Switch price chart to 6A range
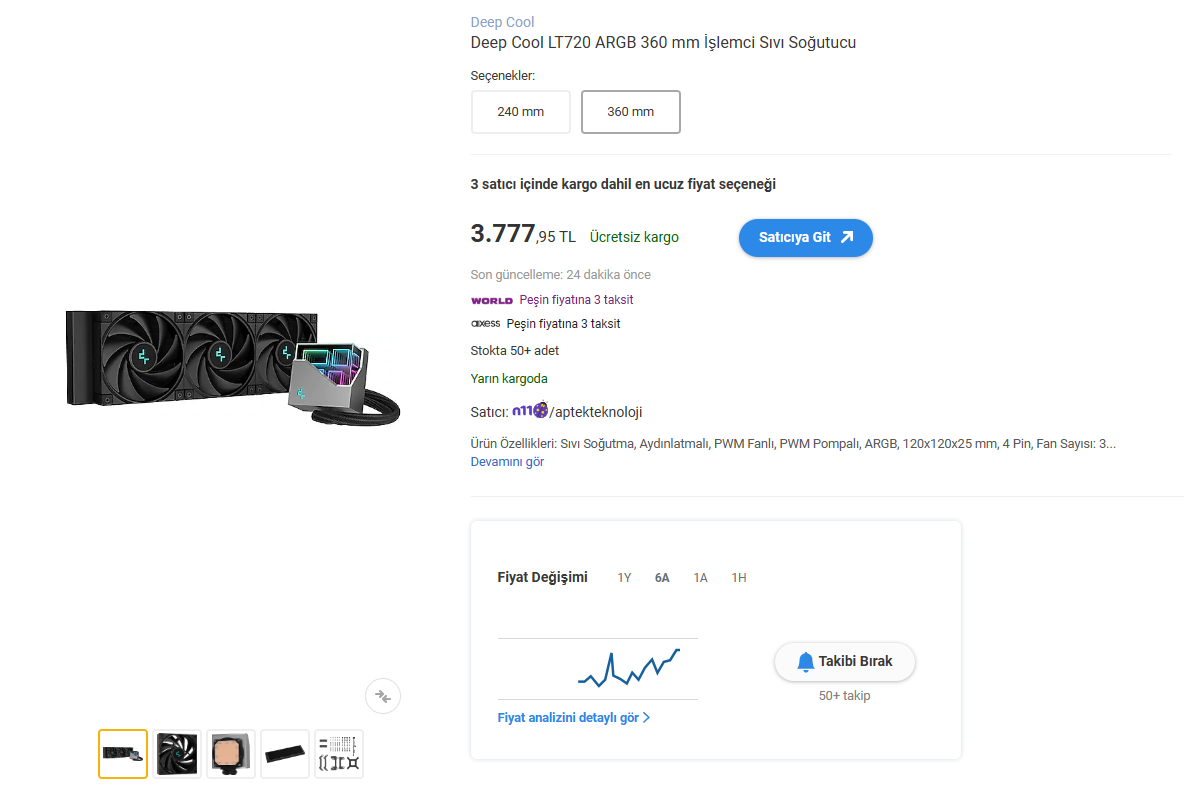Viewport: 1184px width, 791px height. pos(661,577)
